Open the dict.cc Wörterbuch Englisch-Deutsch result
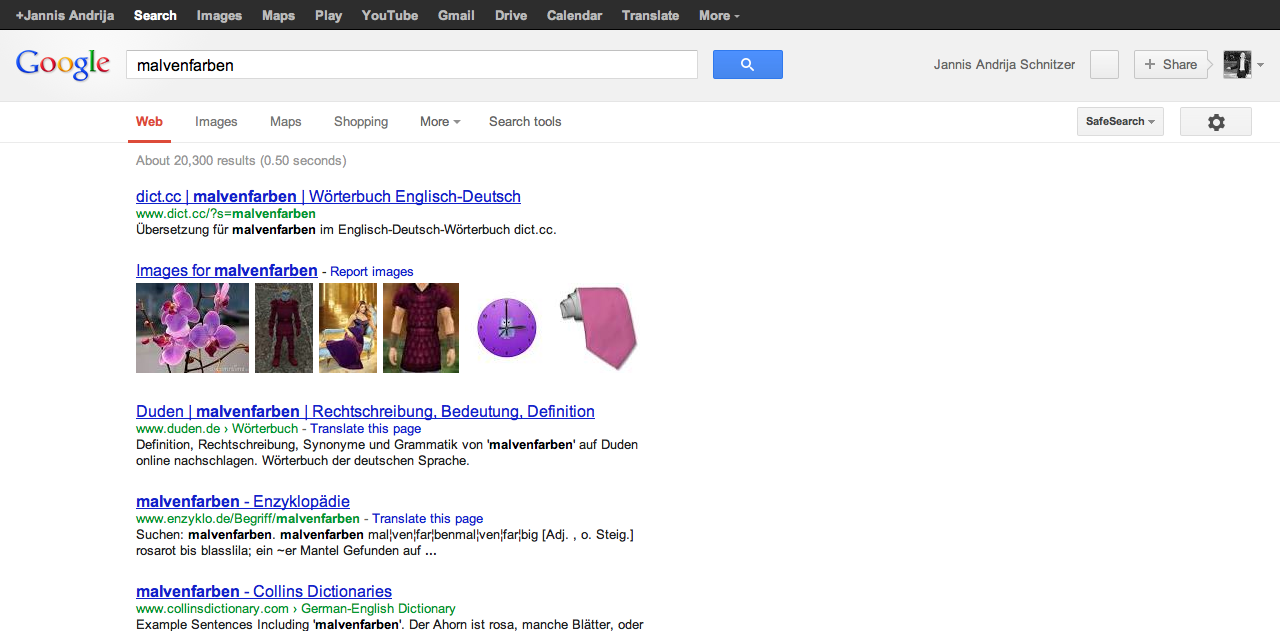Screen dimensions: 1280x631 (x=328, y=197)
